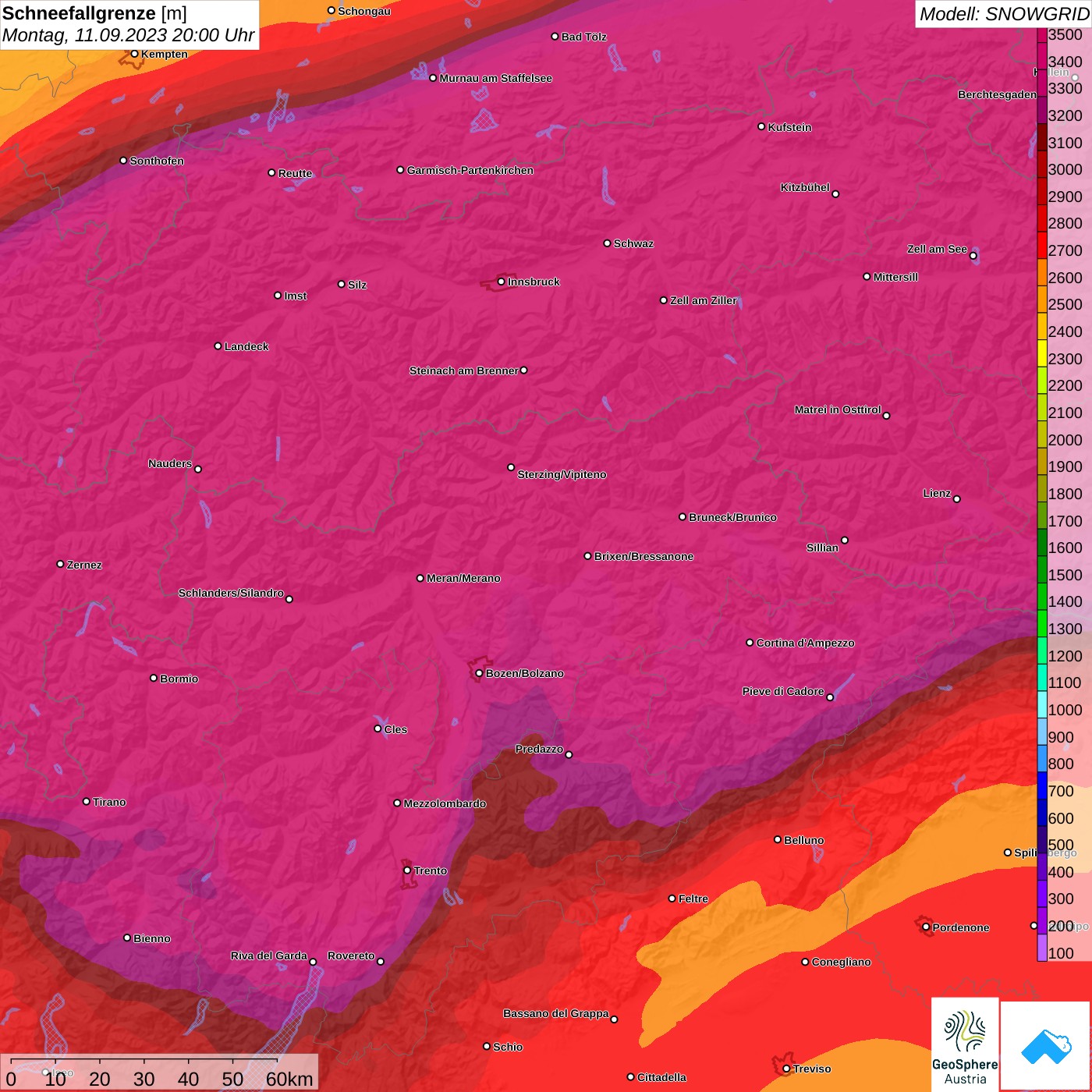This screenshot has height=1092, width=1092.
Task: Click the Berchtesgaden label
Action: pos(997,94)
